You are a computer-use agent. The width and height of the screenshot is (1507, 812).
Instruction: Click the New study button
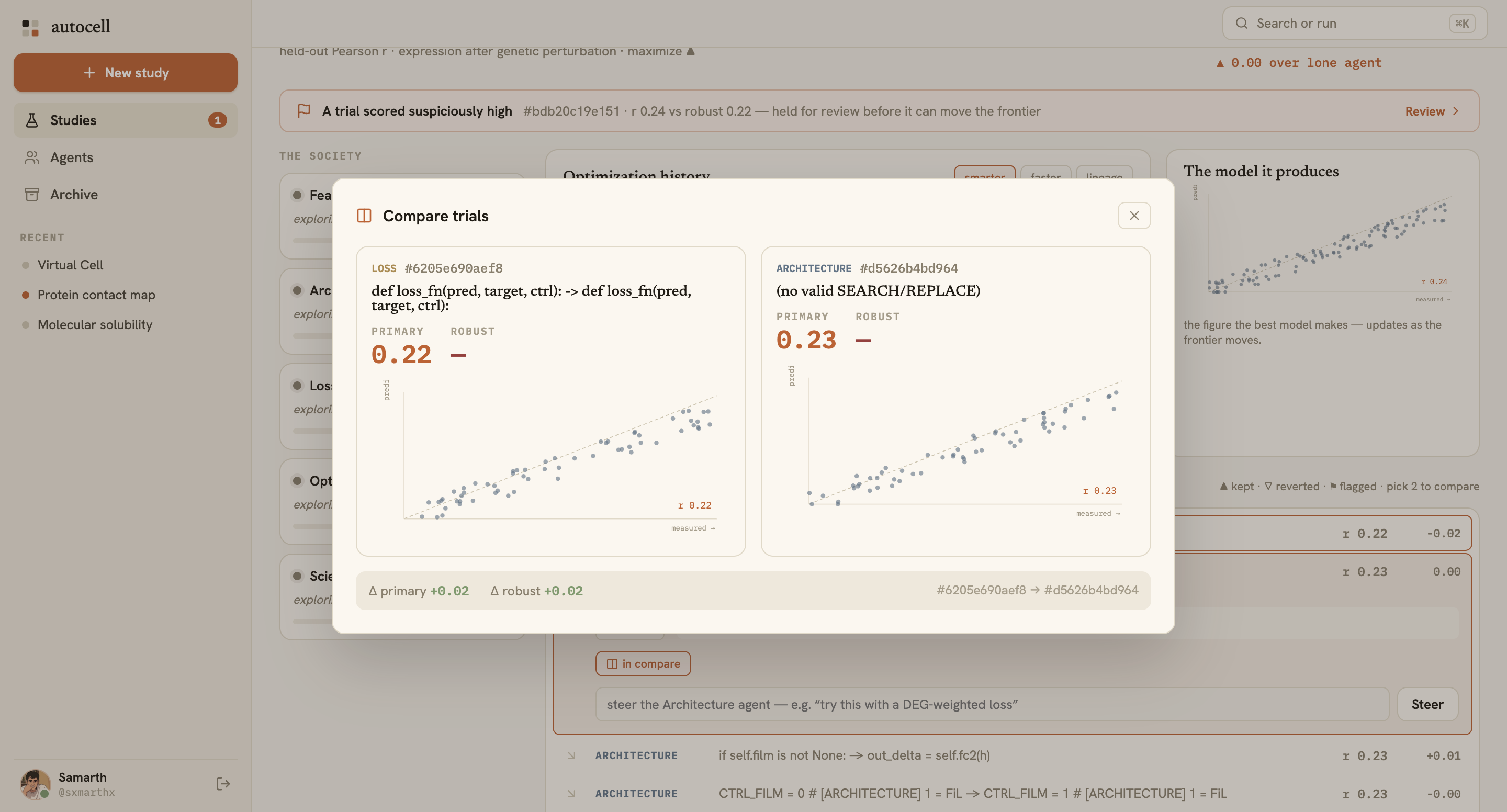point(125,73)
